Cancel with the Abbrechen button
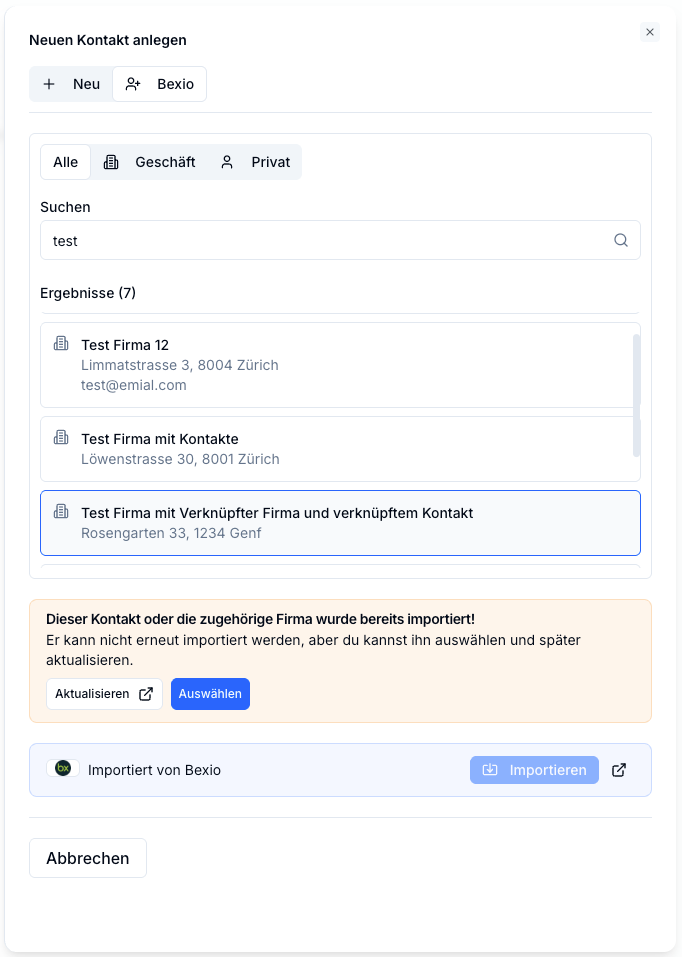This screenshot has height=957, width=682. pos(88,858)
